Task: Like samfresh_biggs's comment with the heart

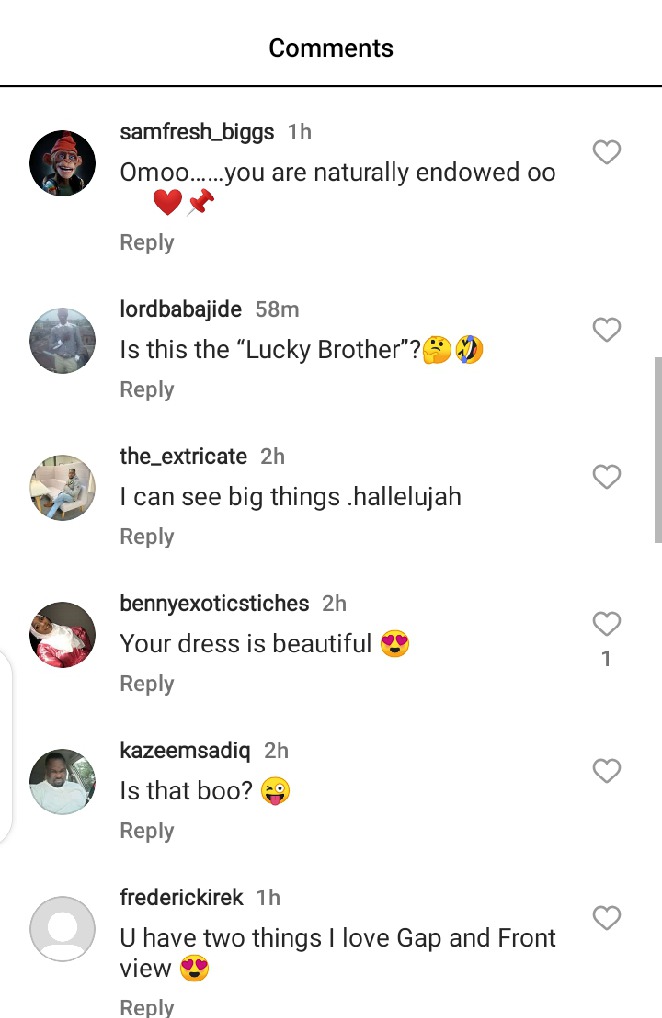Action: click(607, 152)
